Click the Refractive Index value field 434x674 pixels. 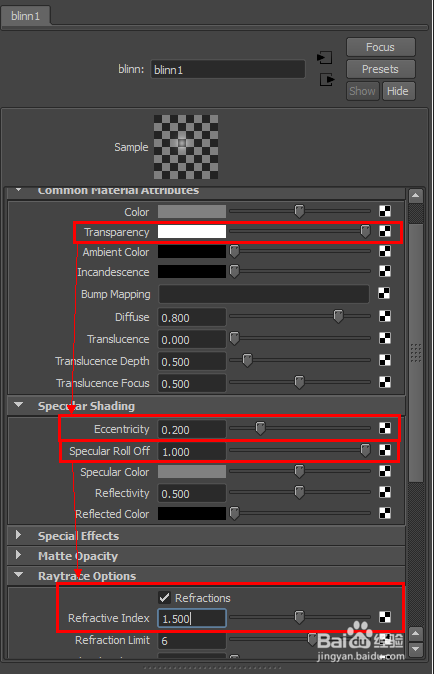tap(192, 619)
